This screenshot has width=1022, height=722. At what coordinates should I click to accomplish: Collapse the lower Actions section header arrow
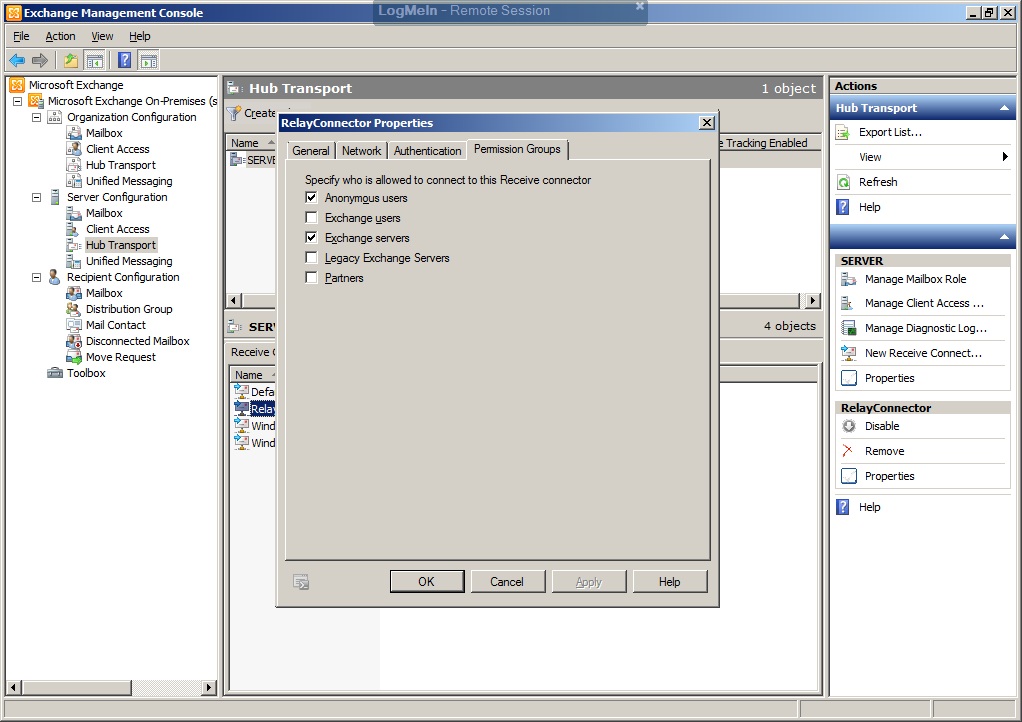coord(1004,237)
